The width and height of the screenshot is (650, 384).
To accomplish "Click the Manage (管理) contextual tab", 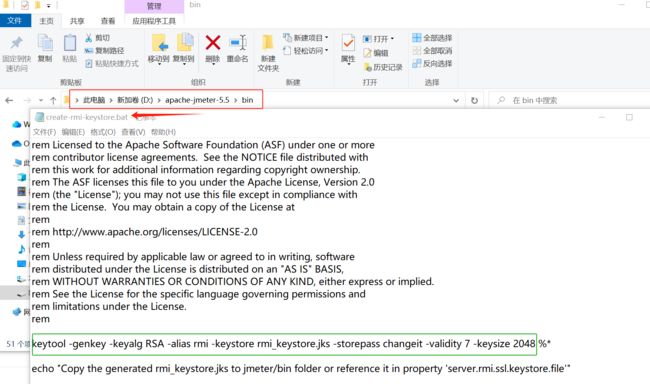I will click(x=154, y=6).
